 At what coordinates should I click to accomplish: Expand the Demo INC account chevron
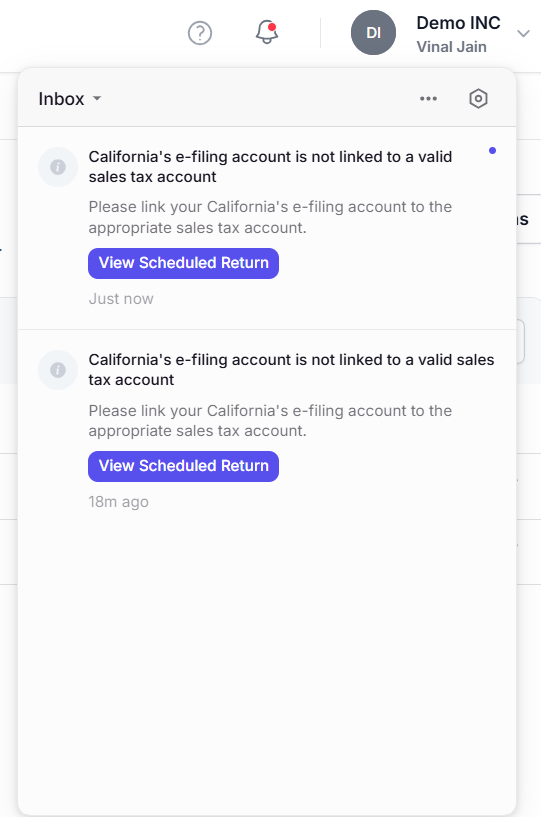click(x=523, y=33)
